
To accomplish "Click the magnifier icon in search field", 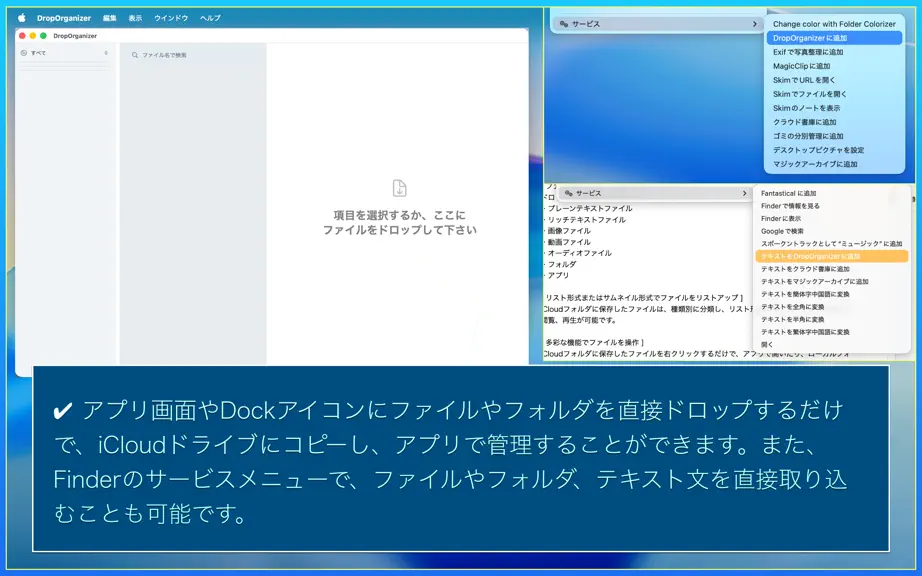I will click(135, 55).
